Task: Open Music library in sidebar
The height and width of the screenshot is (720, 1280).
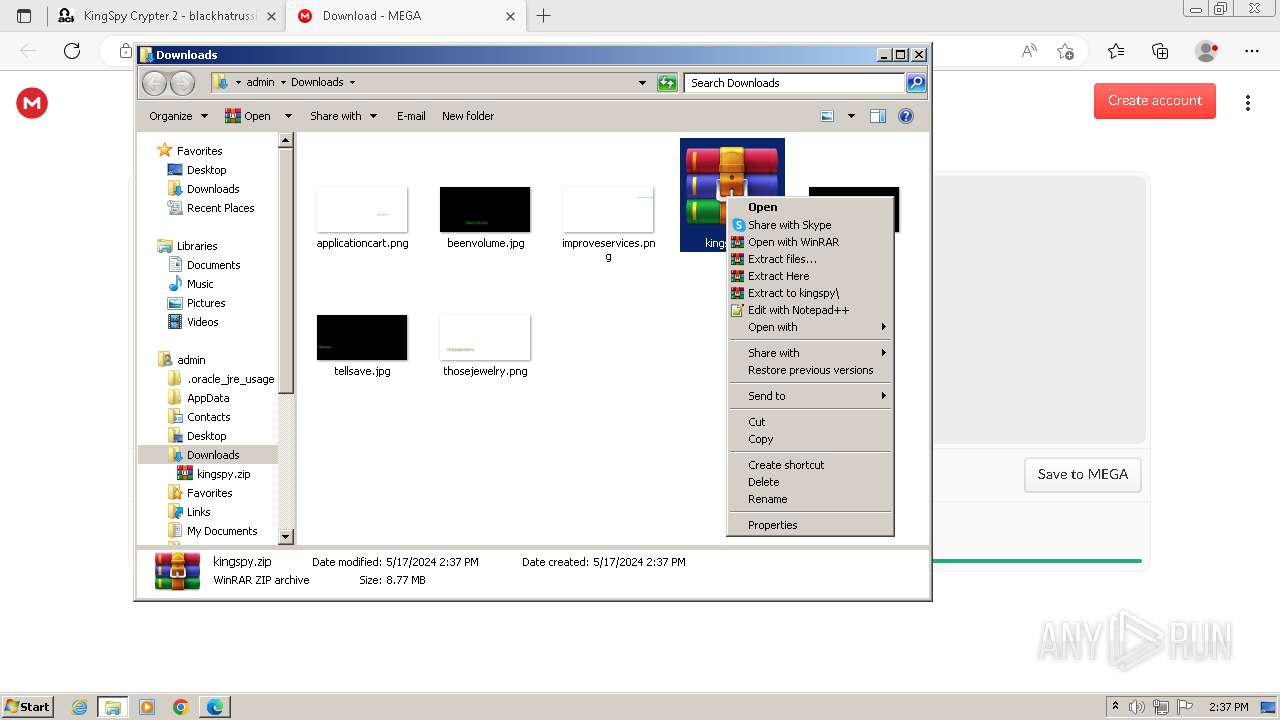Action: tap(200, 284)
